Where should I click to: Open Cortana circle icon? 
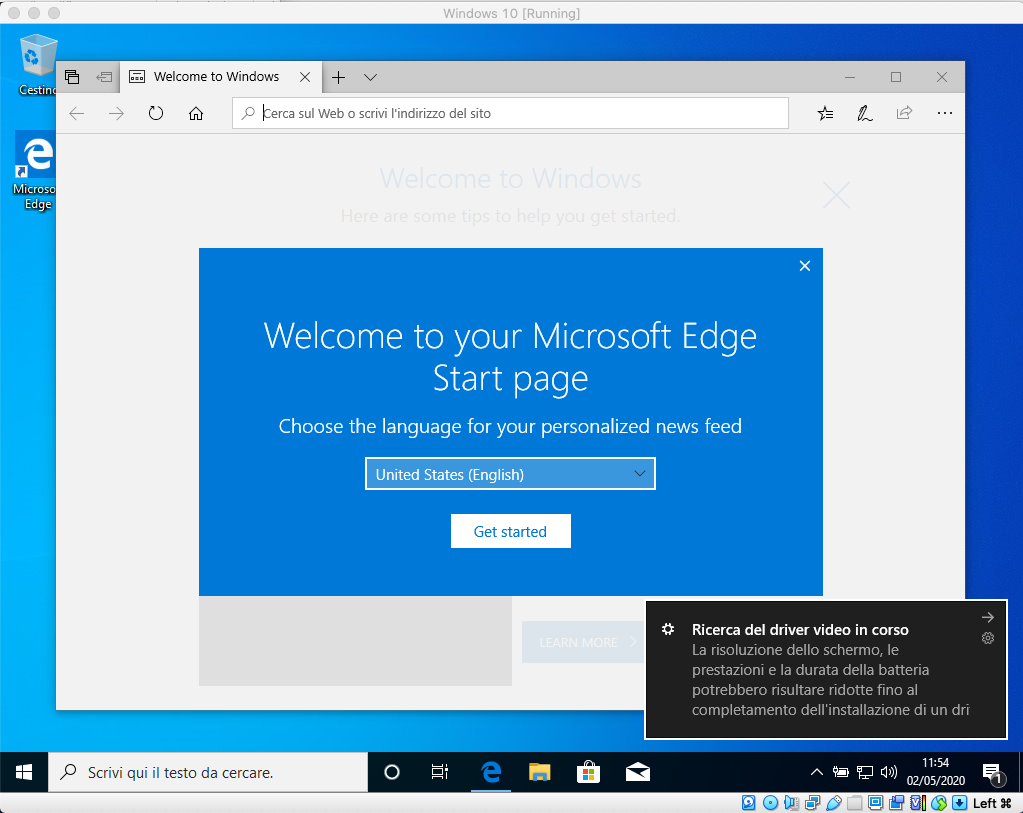[x=391, y=773]
